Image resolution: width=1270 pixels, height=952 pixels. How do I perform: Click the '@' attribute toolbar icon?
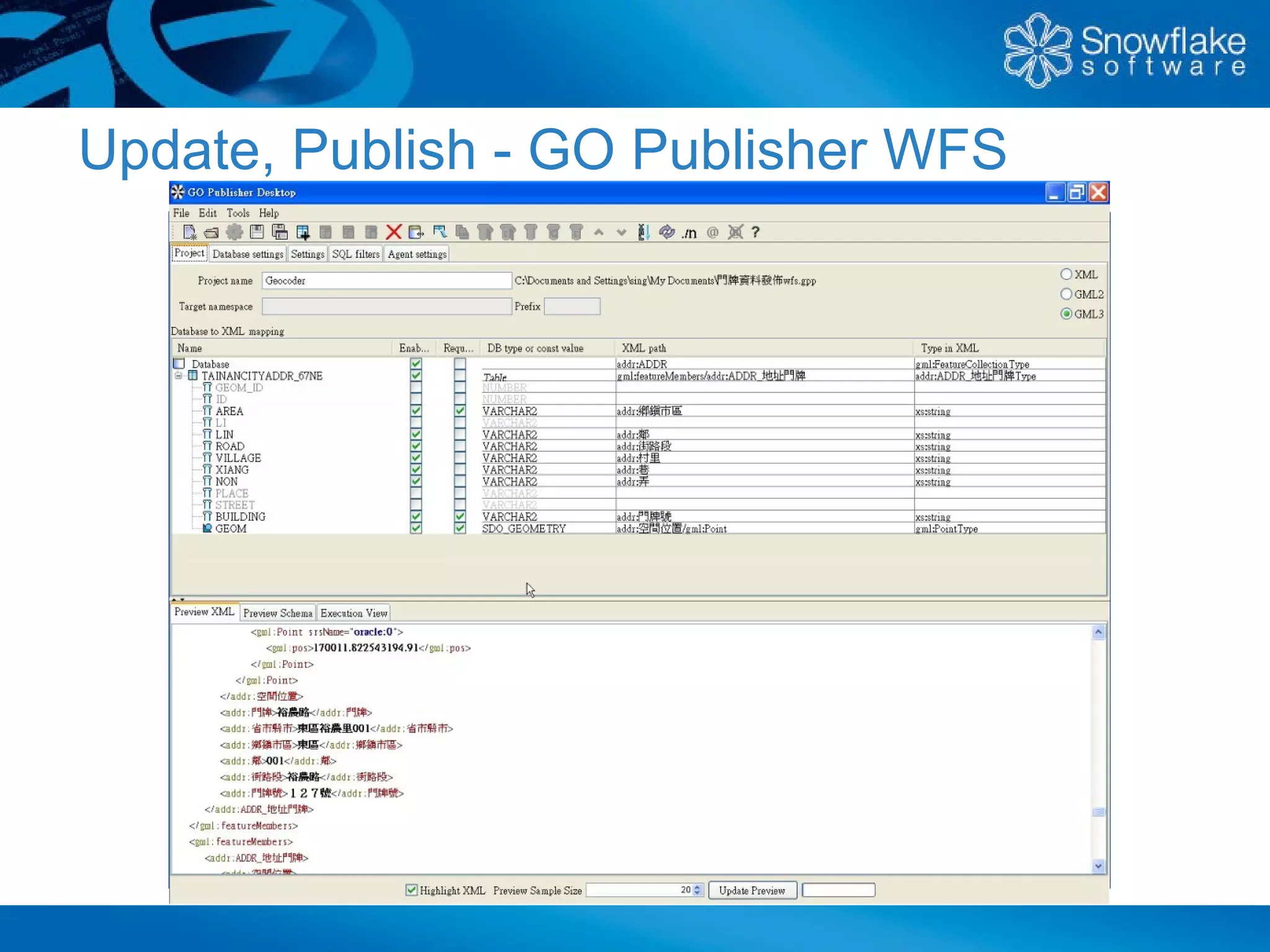click(713, 232)
